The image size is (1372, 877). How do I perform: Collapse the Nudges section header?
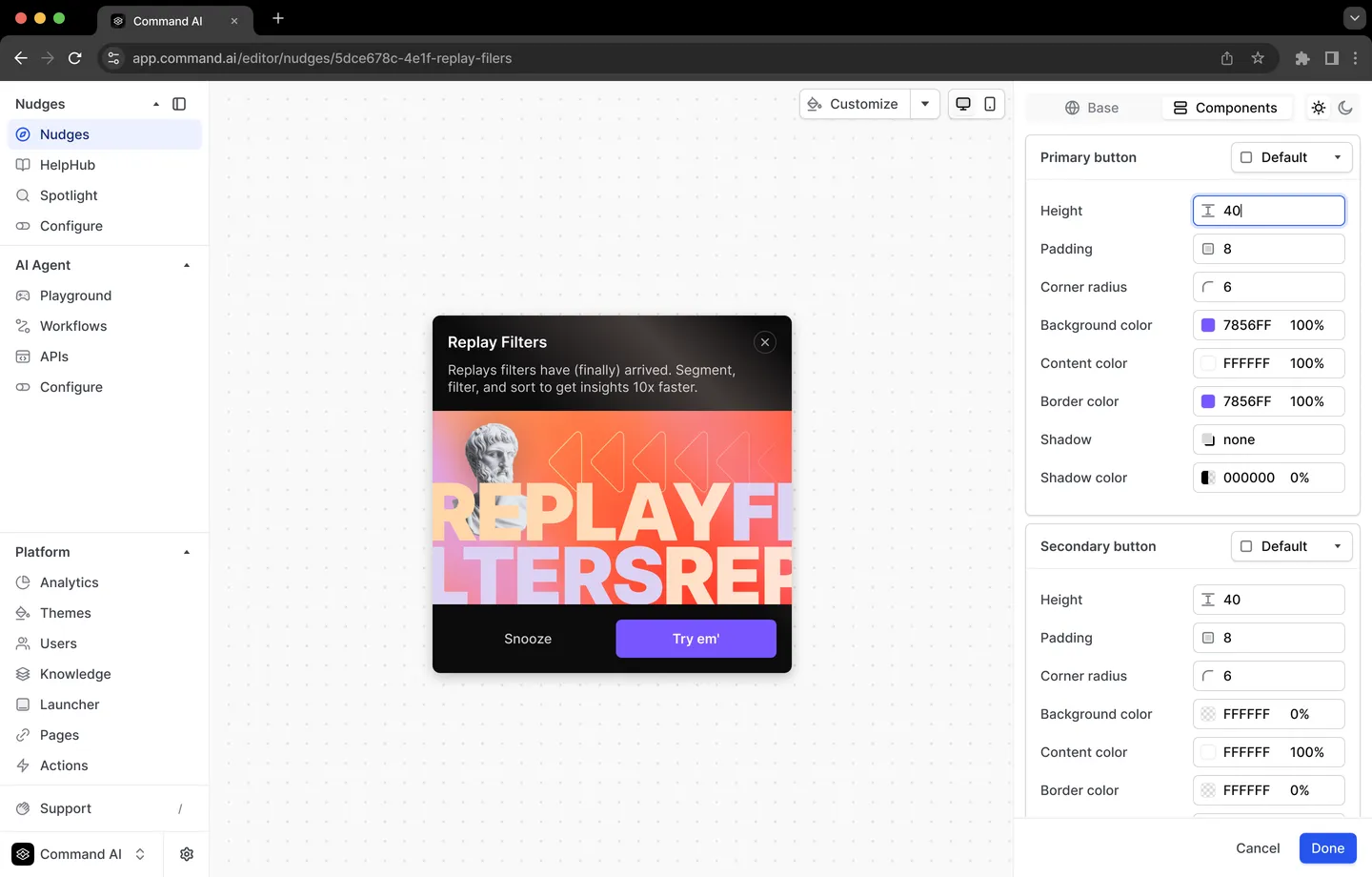coord(156,104)
